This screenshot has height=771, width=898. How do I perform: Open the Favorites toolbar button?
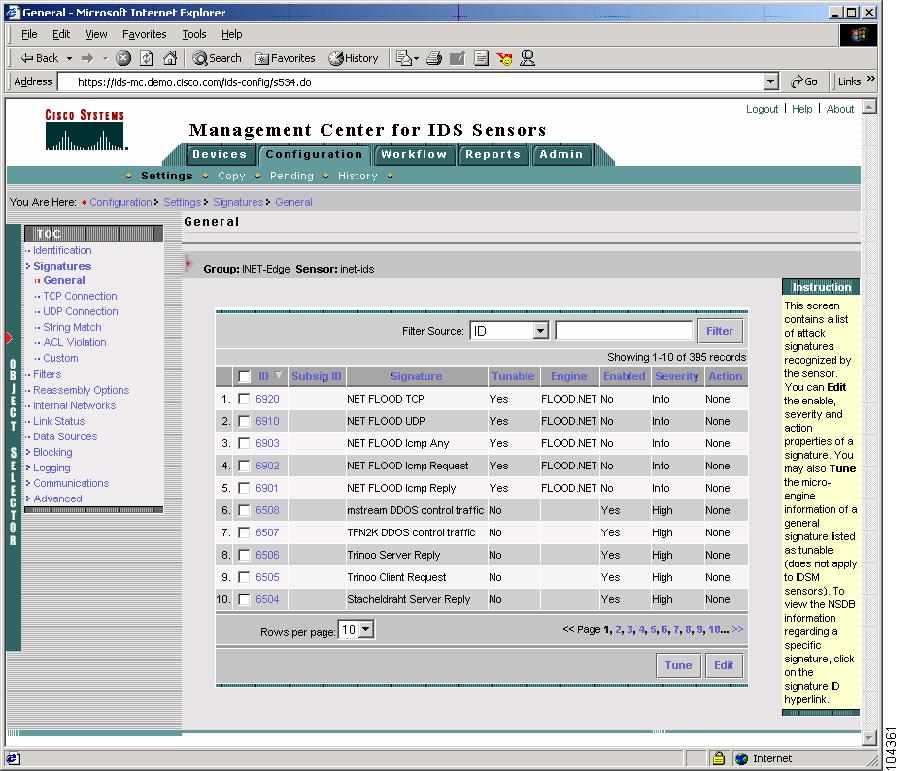pyautogui.click(x=285, y=58)
